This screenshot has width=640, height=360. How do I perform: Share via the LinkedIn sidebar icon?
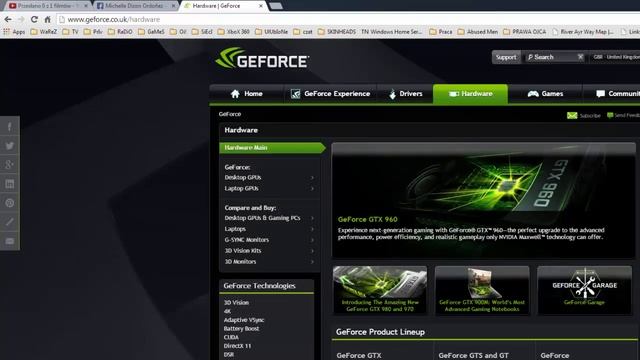[x=9, y=184]
